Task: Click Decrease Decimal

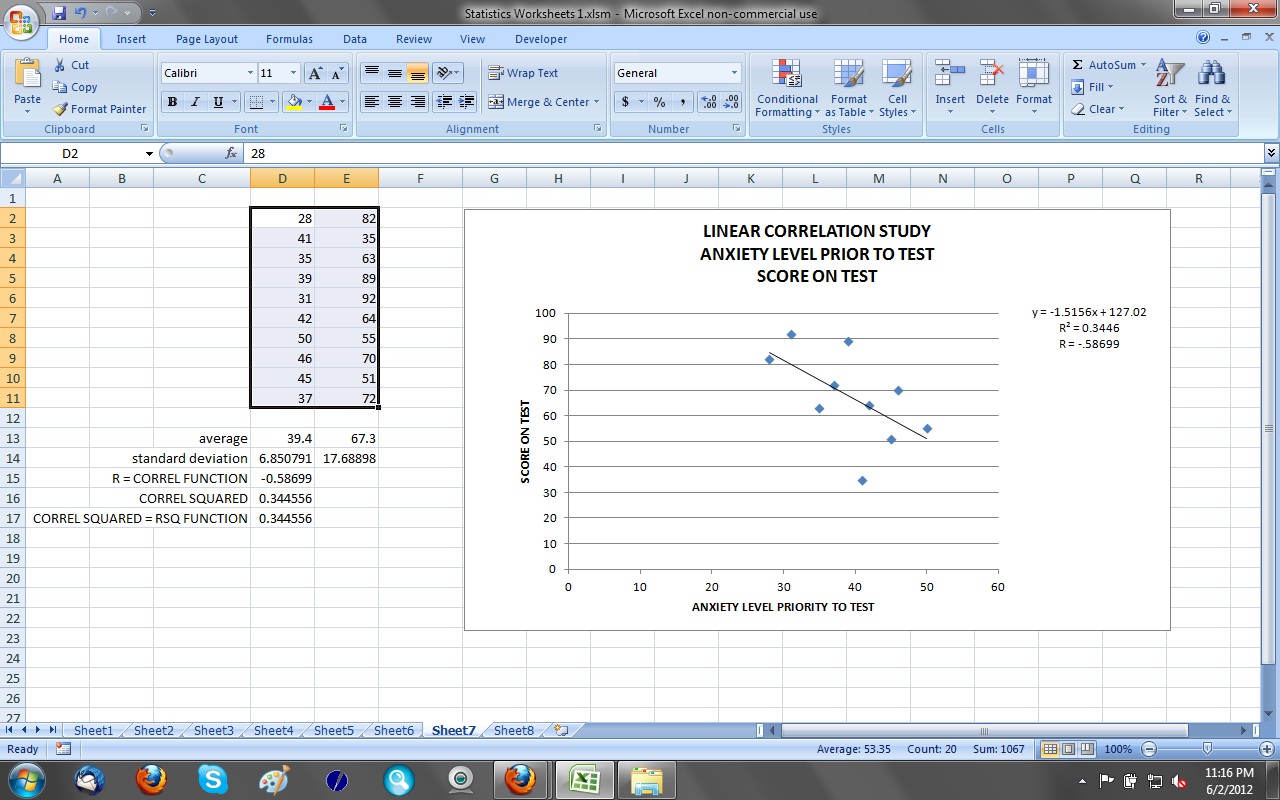Action: pos(731,102)
